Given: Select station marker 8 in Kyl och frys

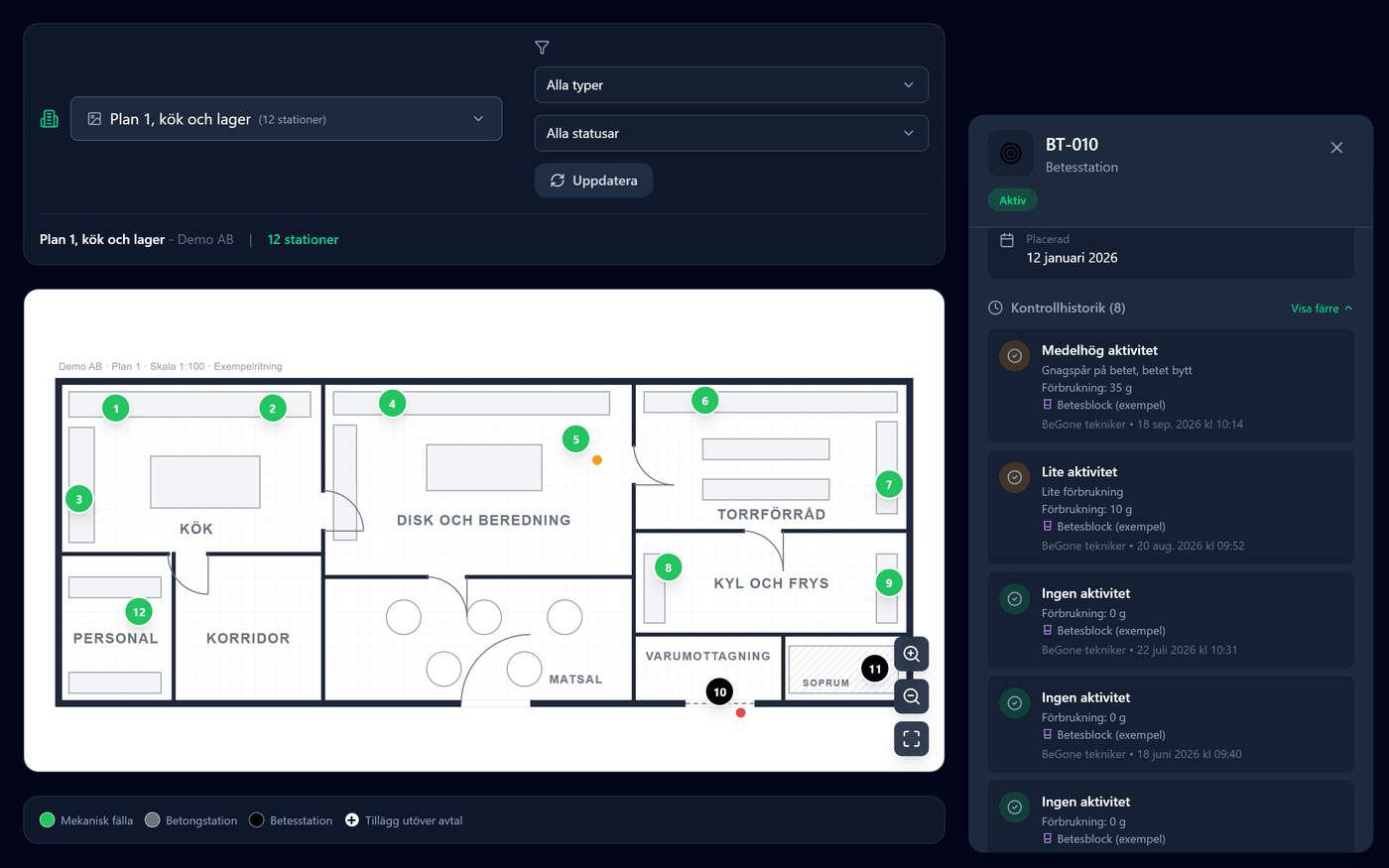Looking at the screenshot, I should pos(669,567).
